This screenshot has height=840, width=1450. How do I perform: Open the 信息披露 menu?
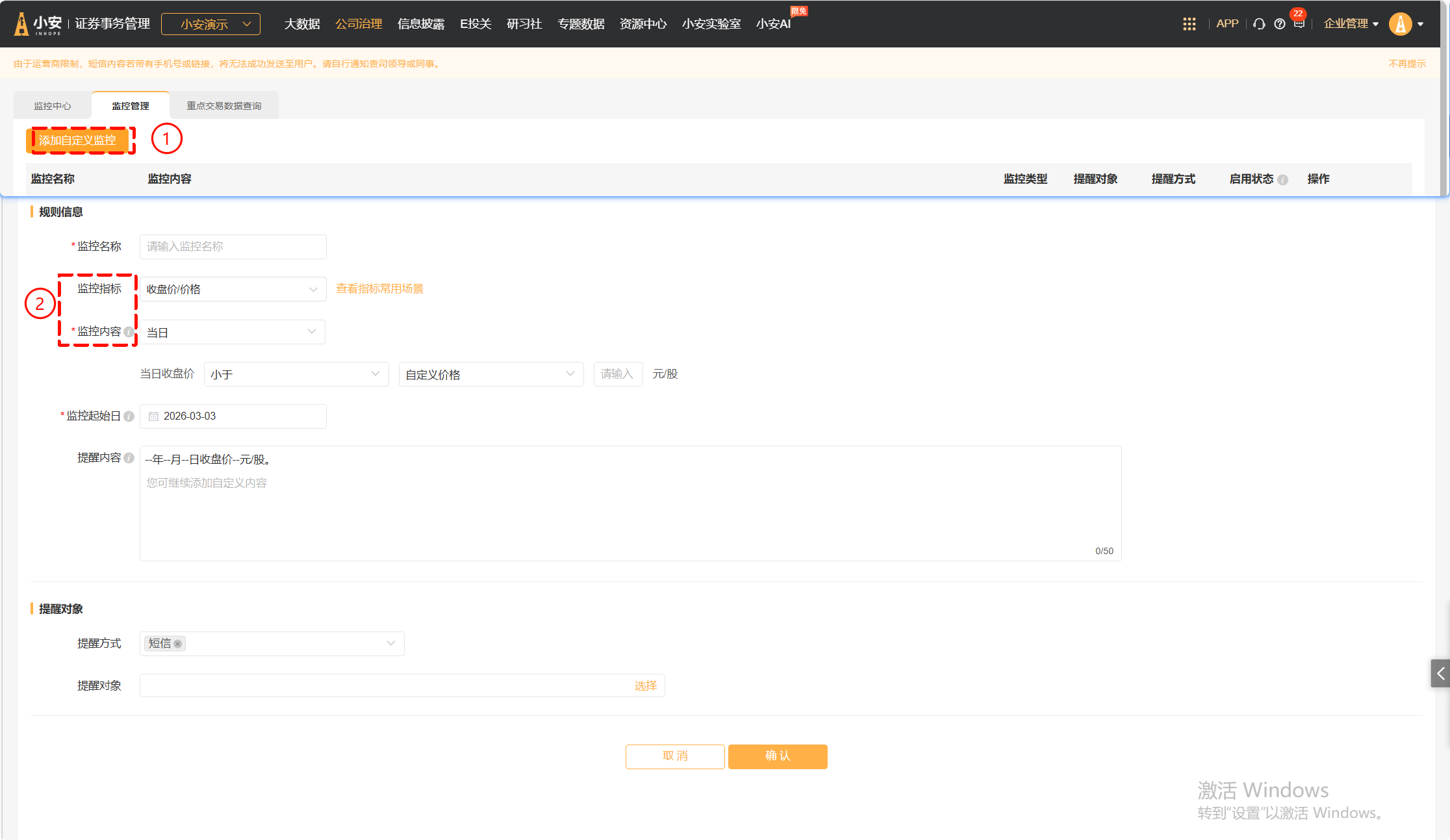click(420, 24)
